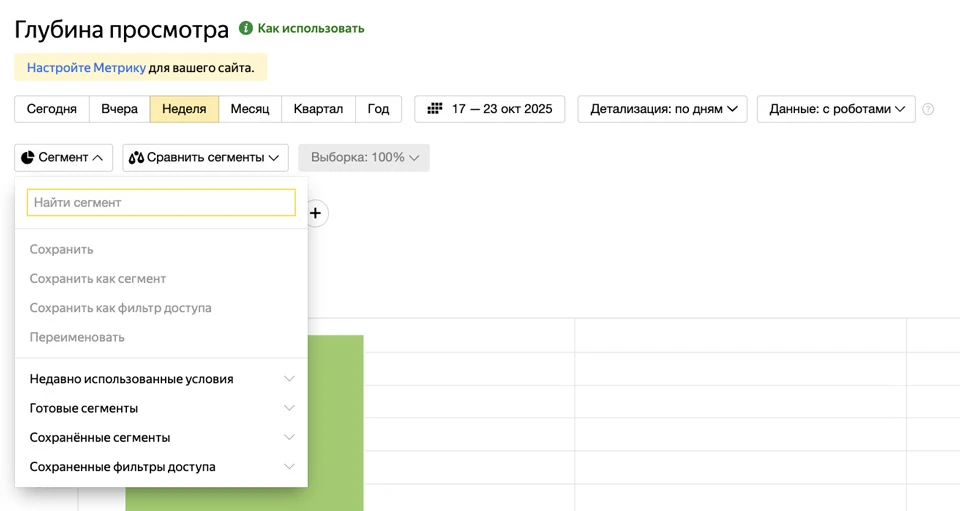Expand the 'Готовые сегменты' list
960x511 pixels.
[161, 408]
